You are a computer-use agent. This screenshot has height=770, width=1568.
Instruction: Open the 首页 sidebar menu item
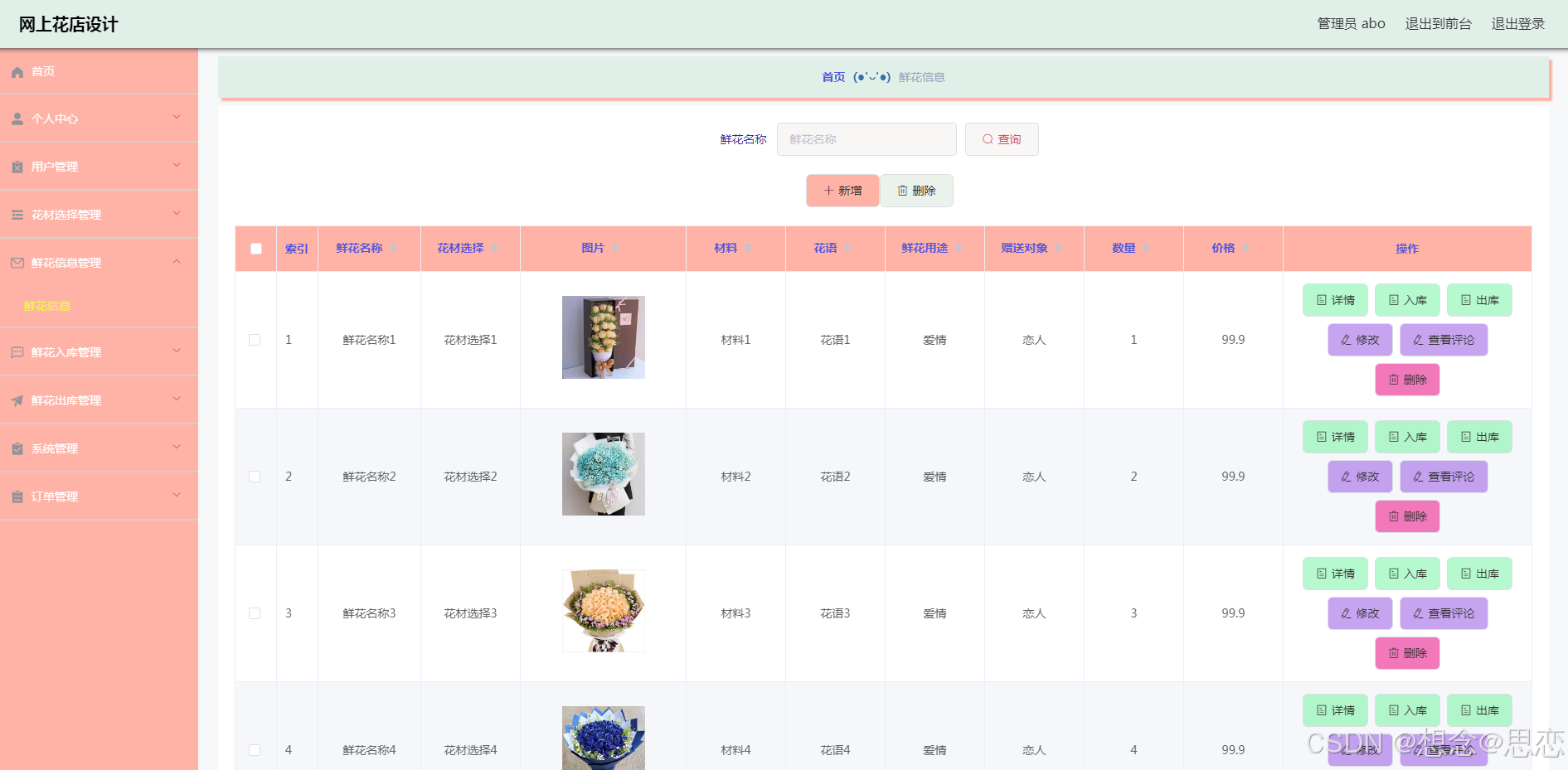pos(99,71)
